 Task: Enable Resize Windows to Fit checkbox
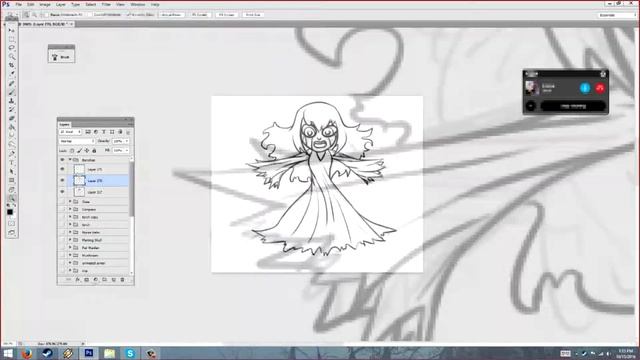tap(46, 15)
